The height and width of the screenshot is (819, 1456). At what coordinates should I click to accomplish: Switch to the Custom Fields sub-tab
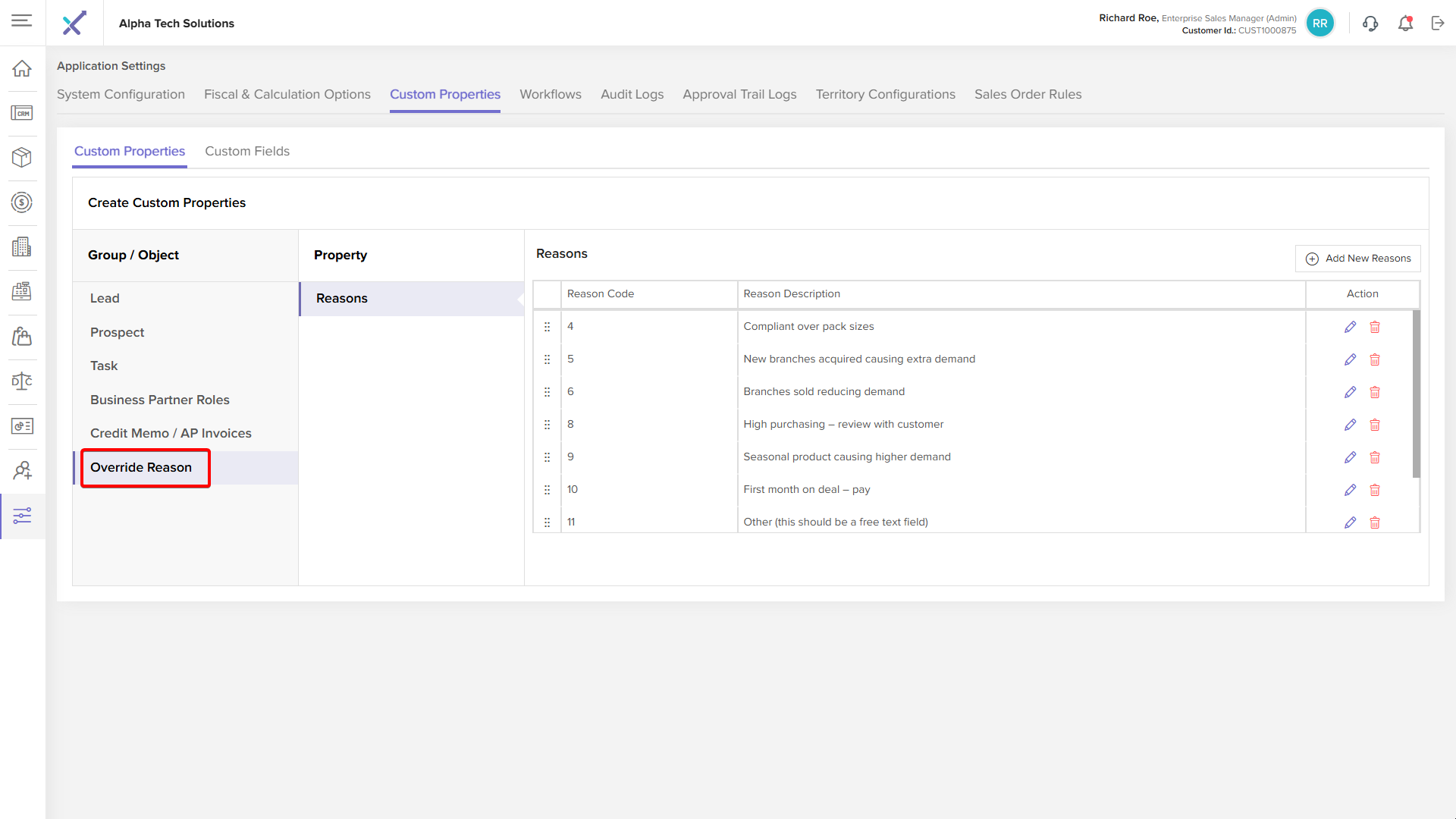point(247,151)
